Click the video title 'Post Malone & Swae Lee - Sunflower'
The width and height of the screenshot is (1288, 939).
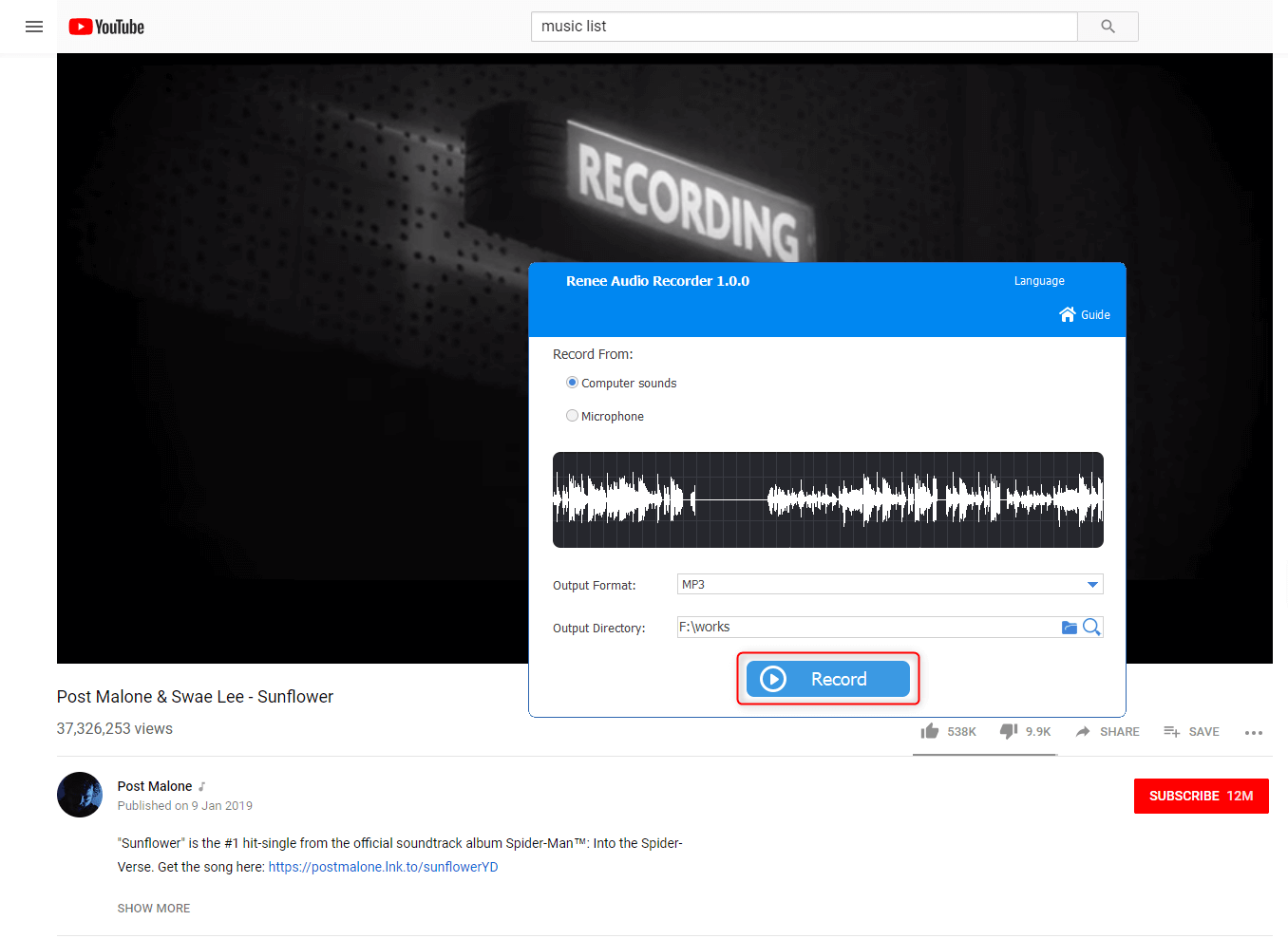point(195,697)
